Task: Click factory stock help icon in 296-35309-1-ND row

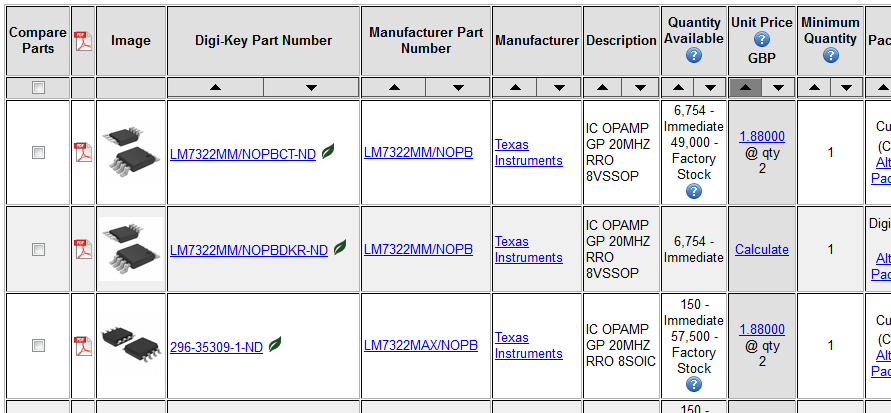Action: (x=694, y=385)
